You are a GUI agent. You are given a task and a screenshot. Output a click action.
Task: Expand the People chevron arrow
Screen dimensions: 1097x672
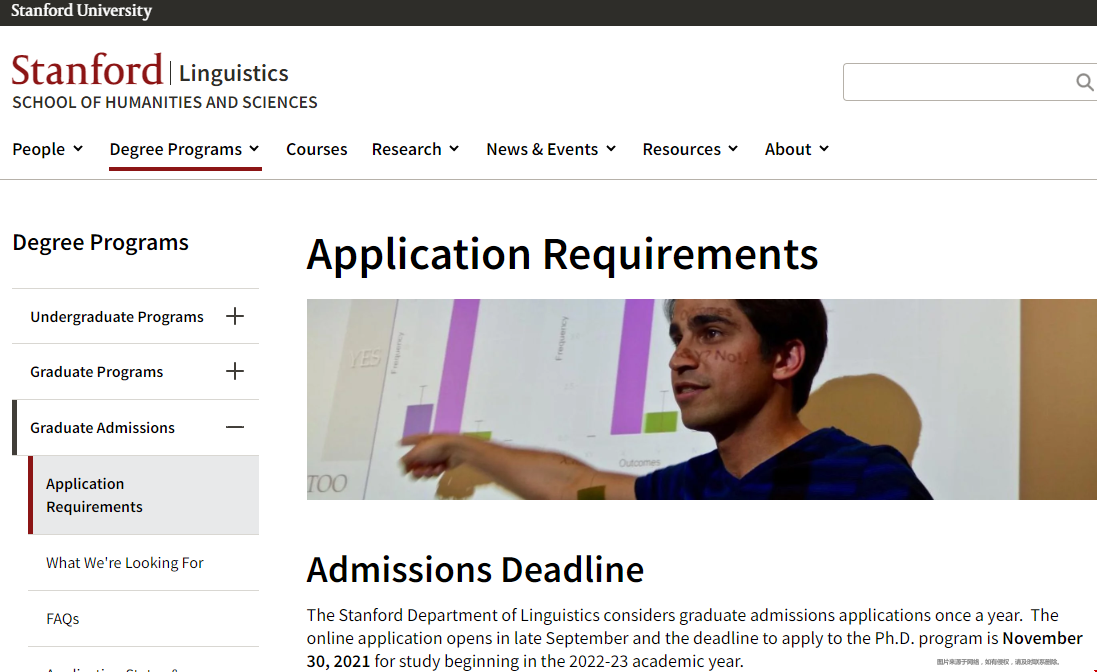[x=78, y=148]
